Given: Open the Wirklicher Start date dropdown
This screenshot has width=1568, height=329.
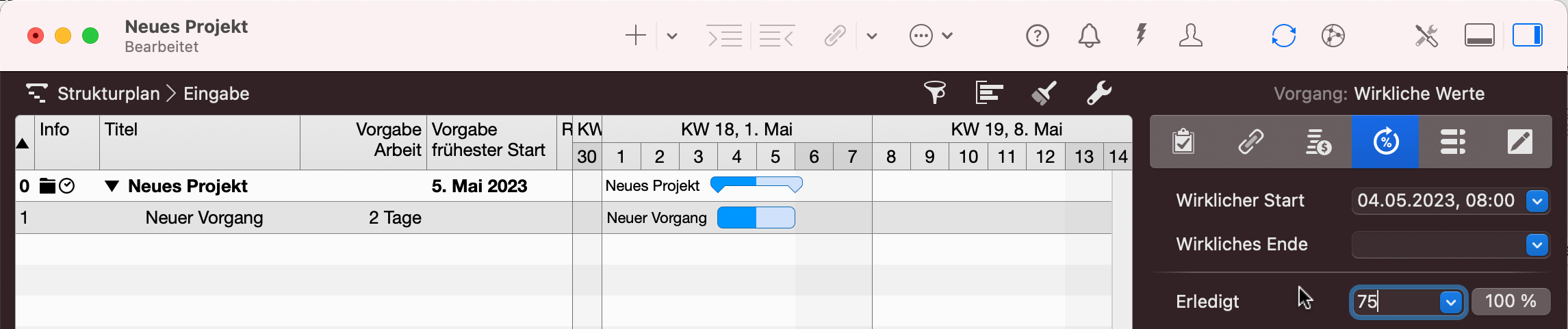Looking at the screenshot, I should tap(1537, 201).
